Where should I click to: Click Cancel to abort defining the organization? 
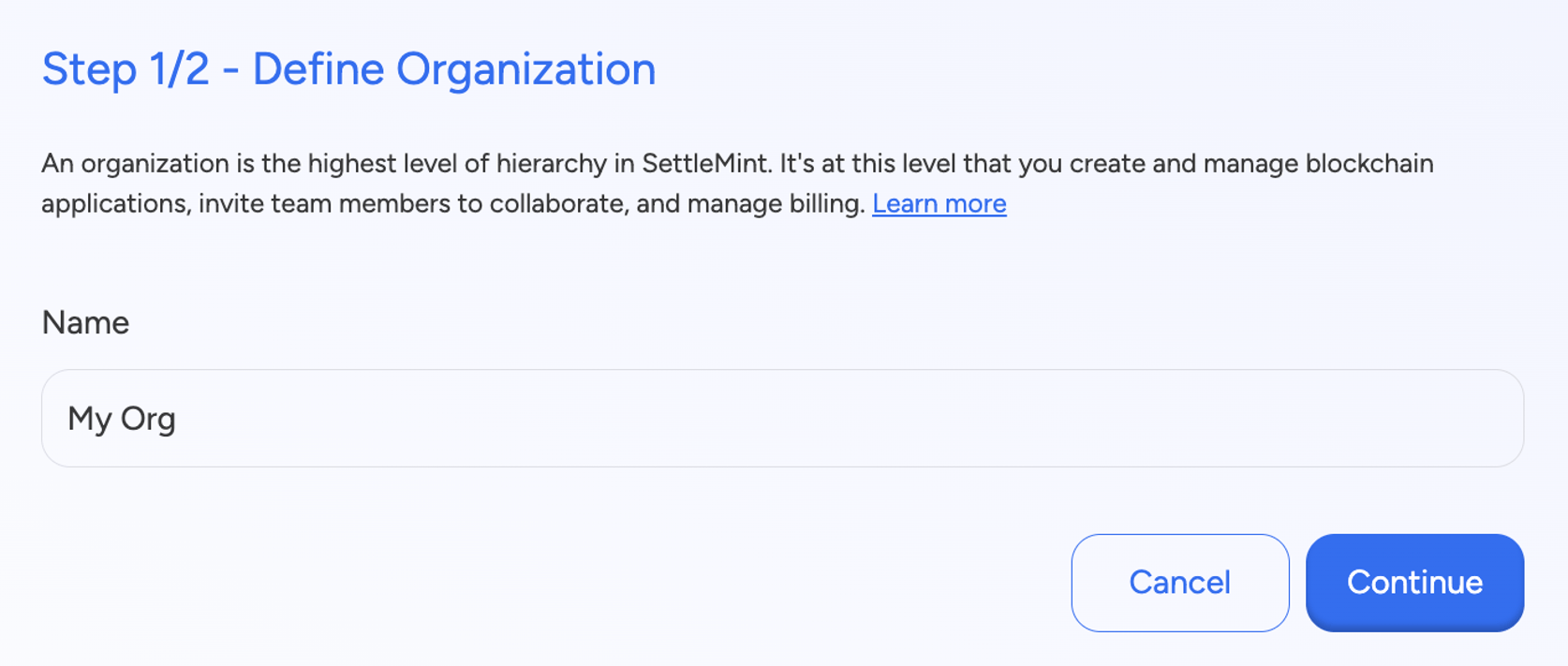[1179, 582]
